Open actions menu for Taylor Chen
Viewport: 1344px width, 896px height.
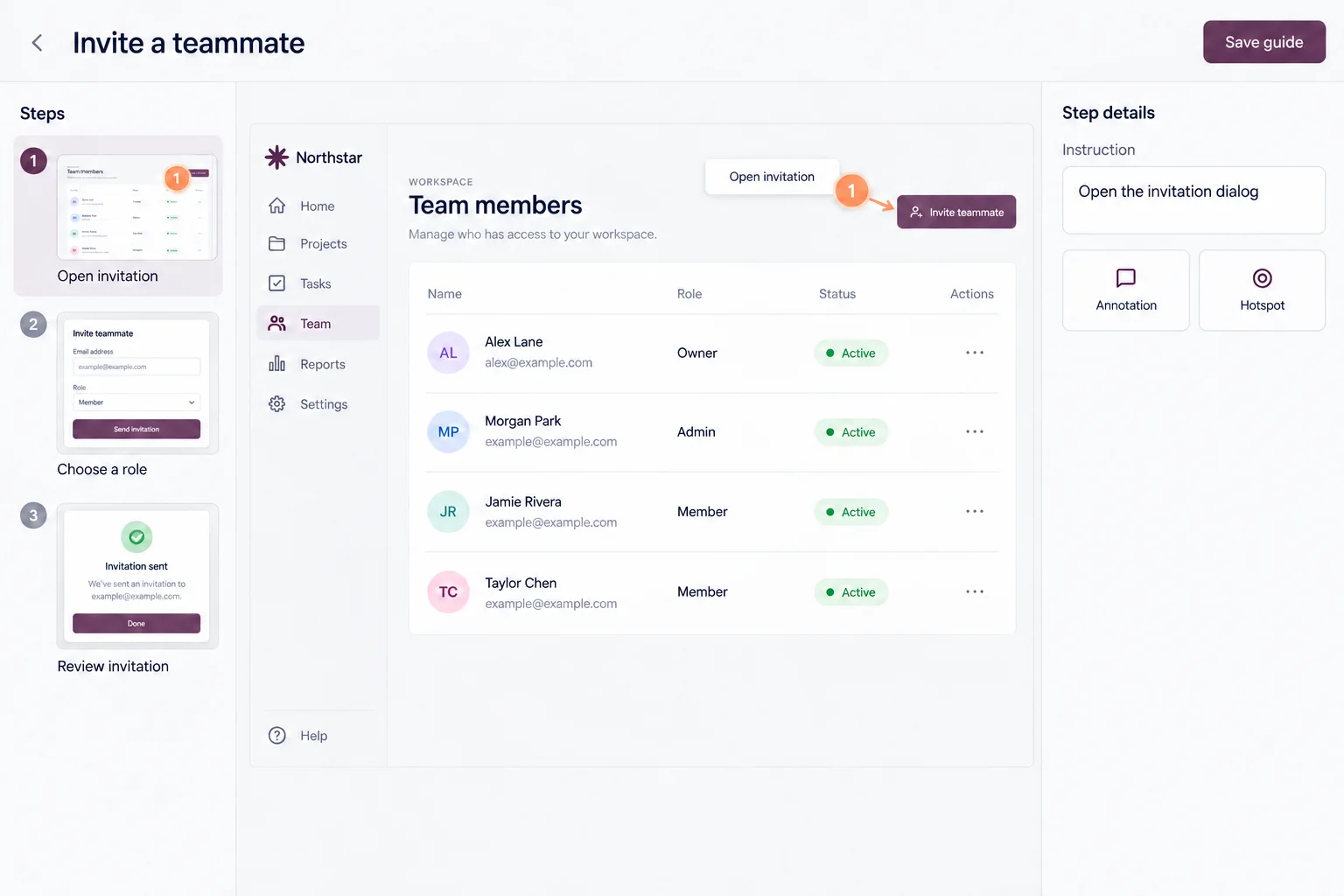click(x=975, y=592)
